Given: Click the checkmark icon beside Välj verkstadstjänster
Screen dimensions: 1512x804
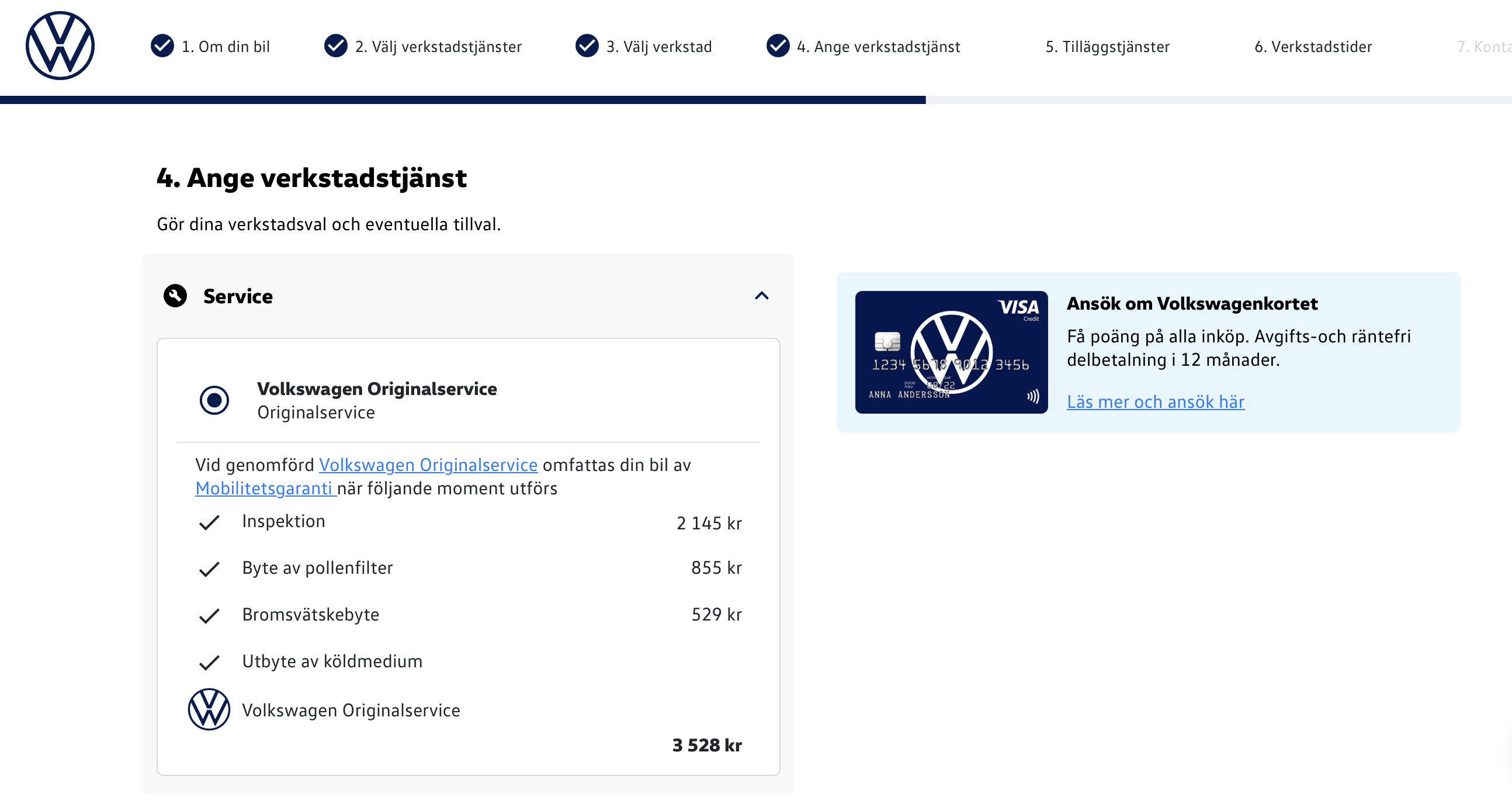Looking at the screenshot, I should (x=336, y=46).
